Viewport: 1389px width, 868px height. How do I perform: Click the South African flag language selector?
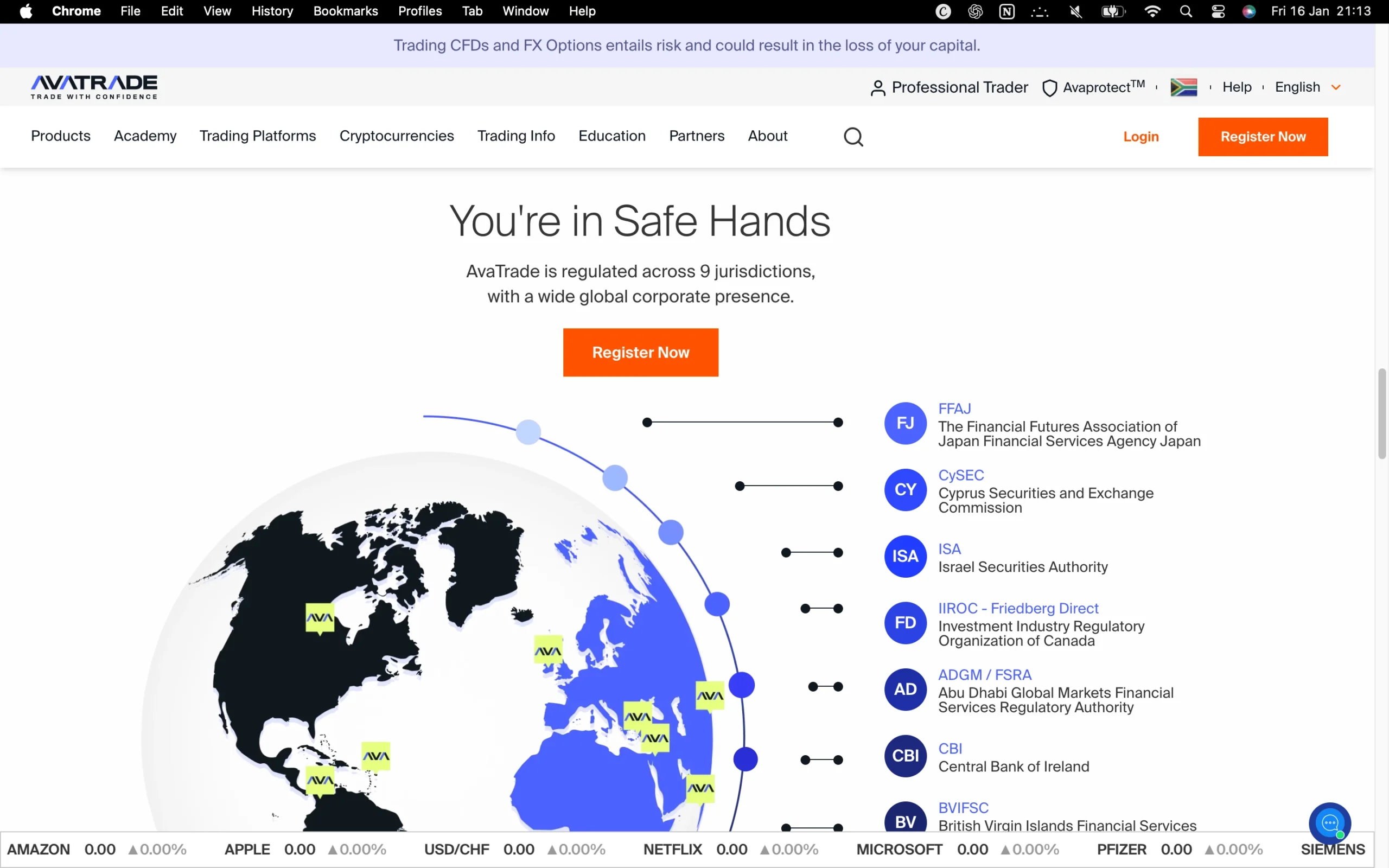tap(1184, 87)
